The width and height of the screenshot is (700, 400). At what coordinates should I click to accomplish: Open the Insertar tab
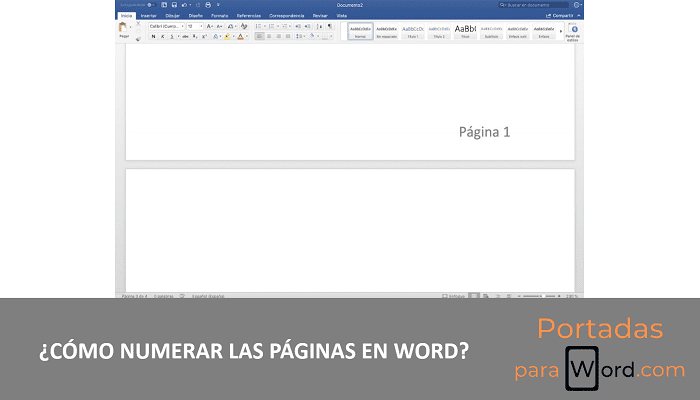tap(149, 16)
